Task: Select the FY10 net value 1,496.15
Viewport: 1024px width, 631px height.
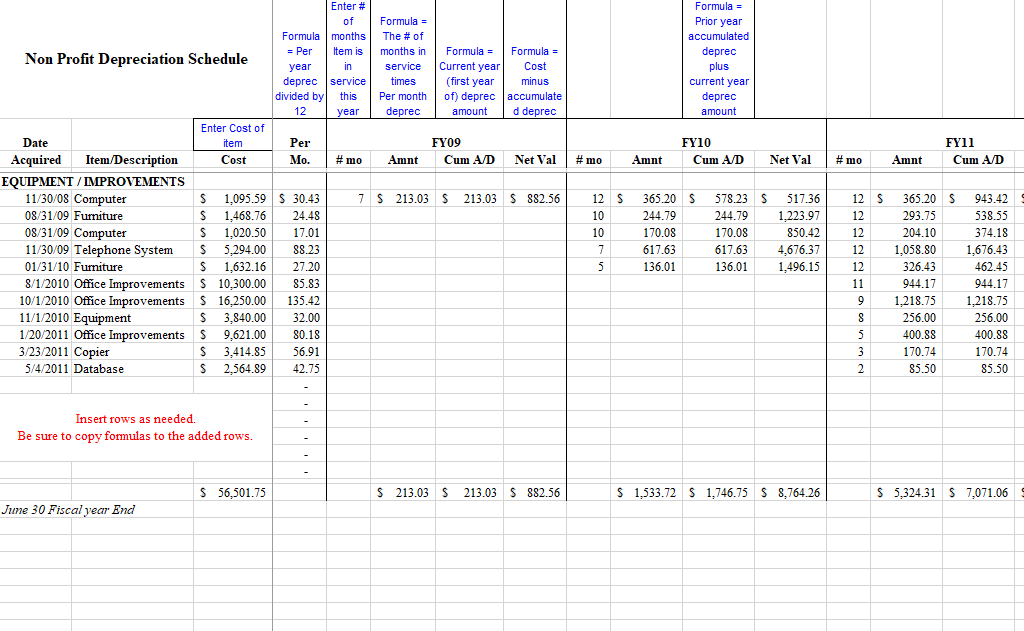Action: (x=799, y=267)
